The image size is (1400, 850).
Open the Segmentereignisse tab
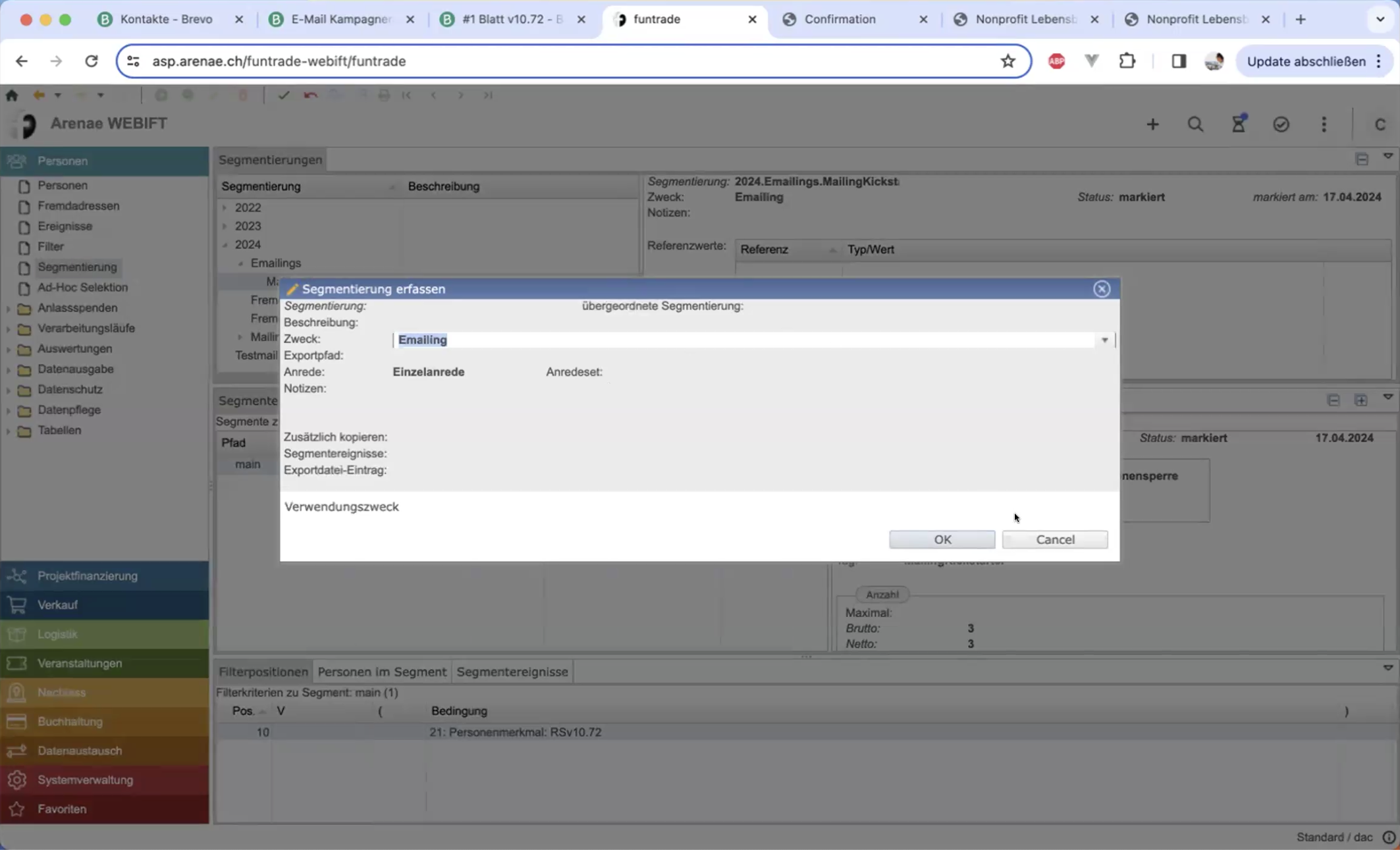pyautogui.click(x=512, y=672)
